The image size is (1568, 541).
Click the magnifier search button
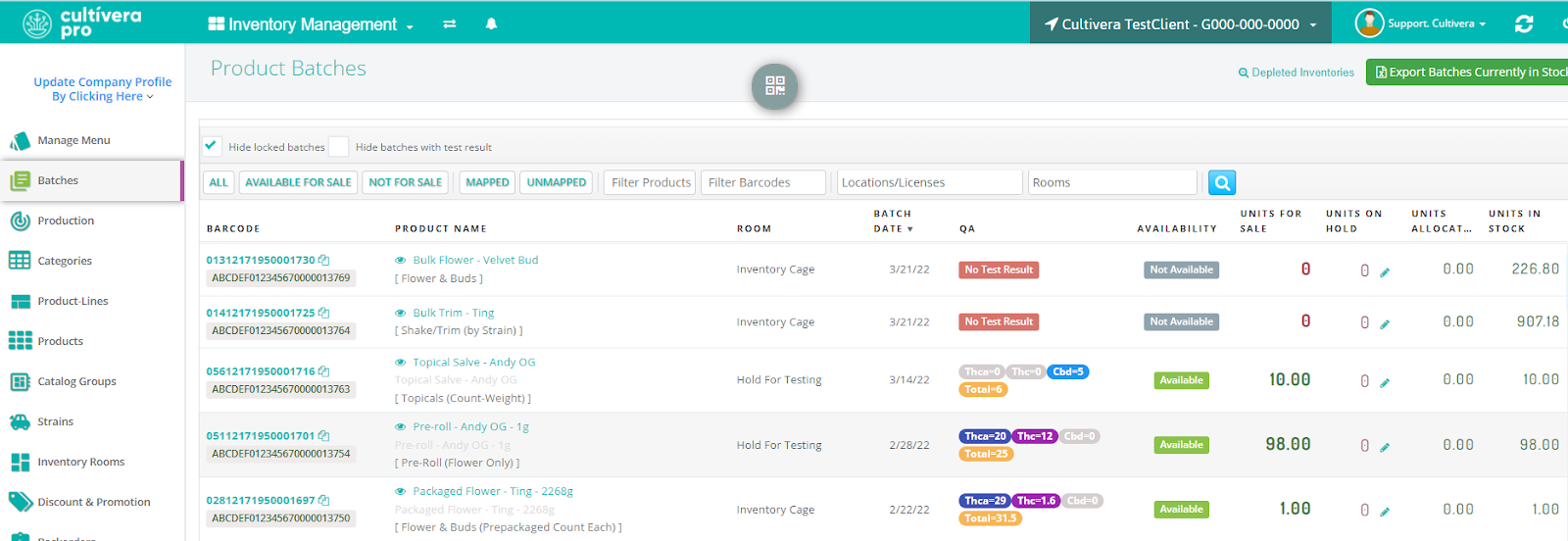[1222, 182]
